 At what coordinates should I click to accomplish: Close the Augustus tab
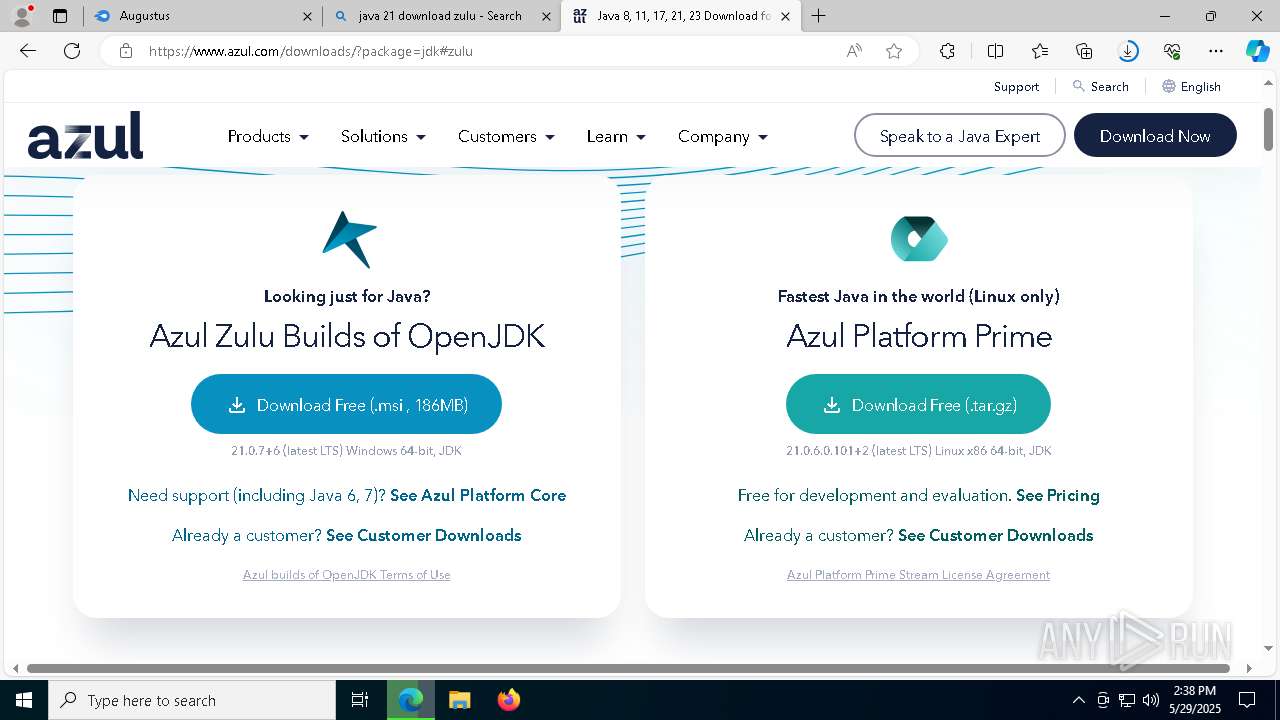click(x=308, y=16)
